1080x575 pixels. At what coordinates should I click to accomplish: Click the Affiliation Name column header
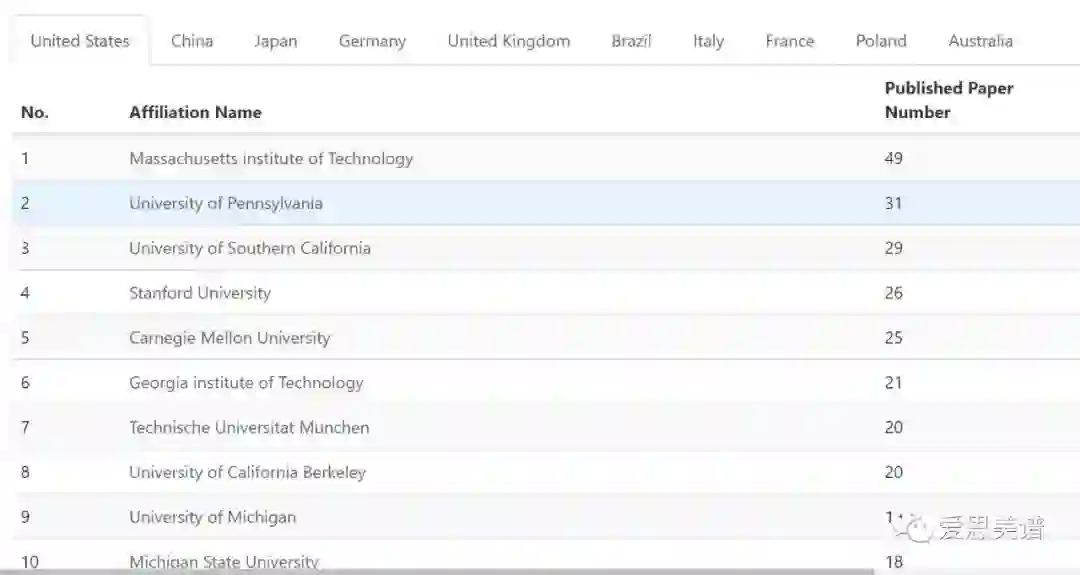195,112
